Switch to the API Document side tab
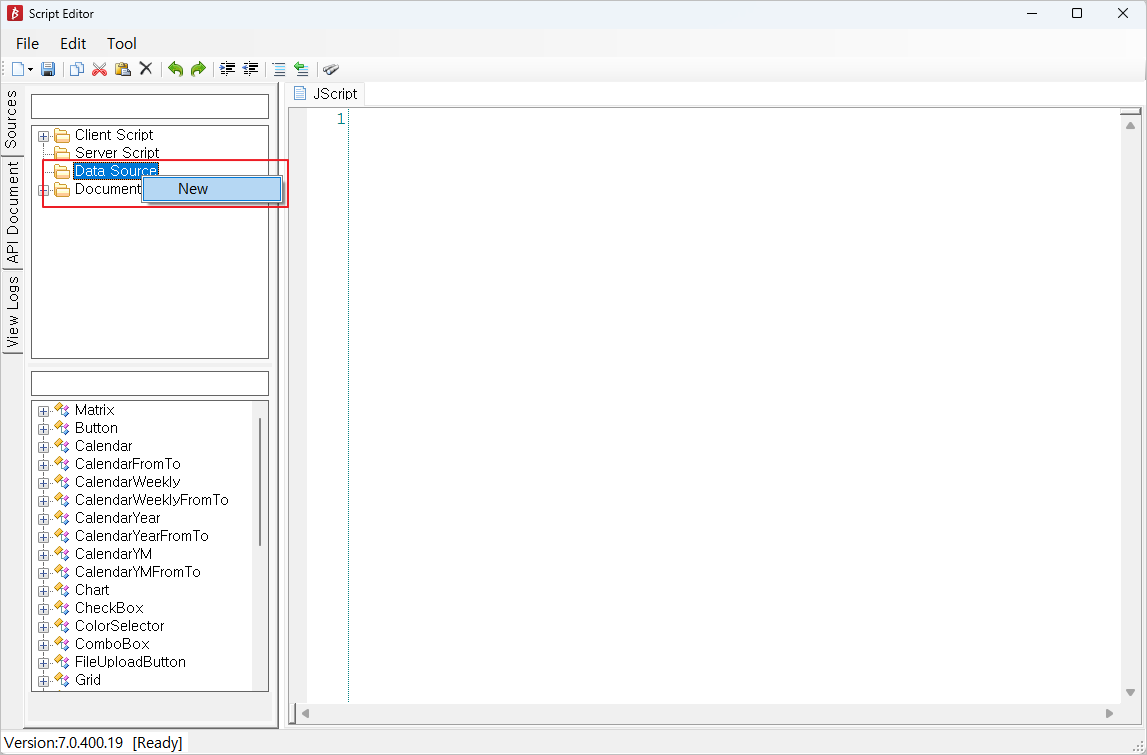The height and width of the screenshot is (755, 1147). click(x=12, y=212)
